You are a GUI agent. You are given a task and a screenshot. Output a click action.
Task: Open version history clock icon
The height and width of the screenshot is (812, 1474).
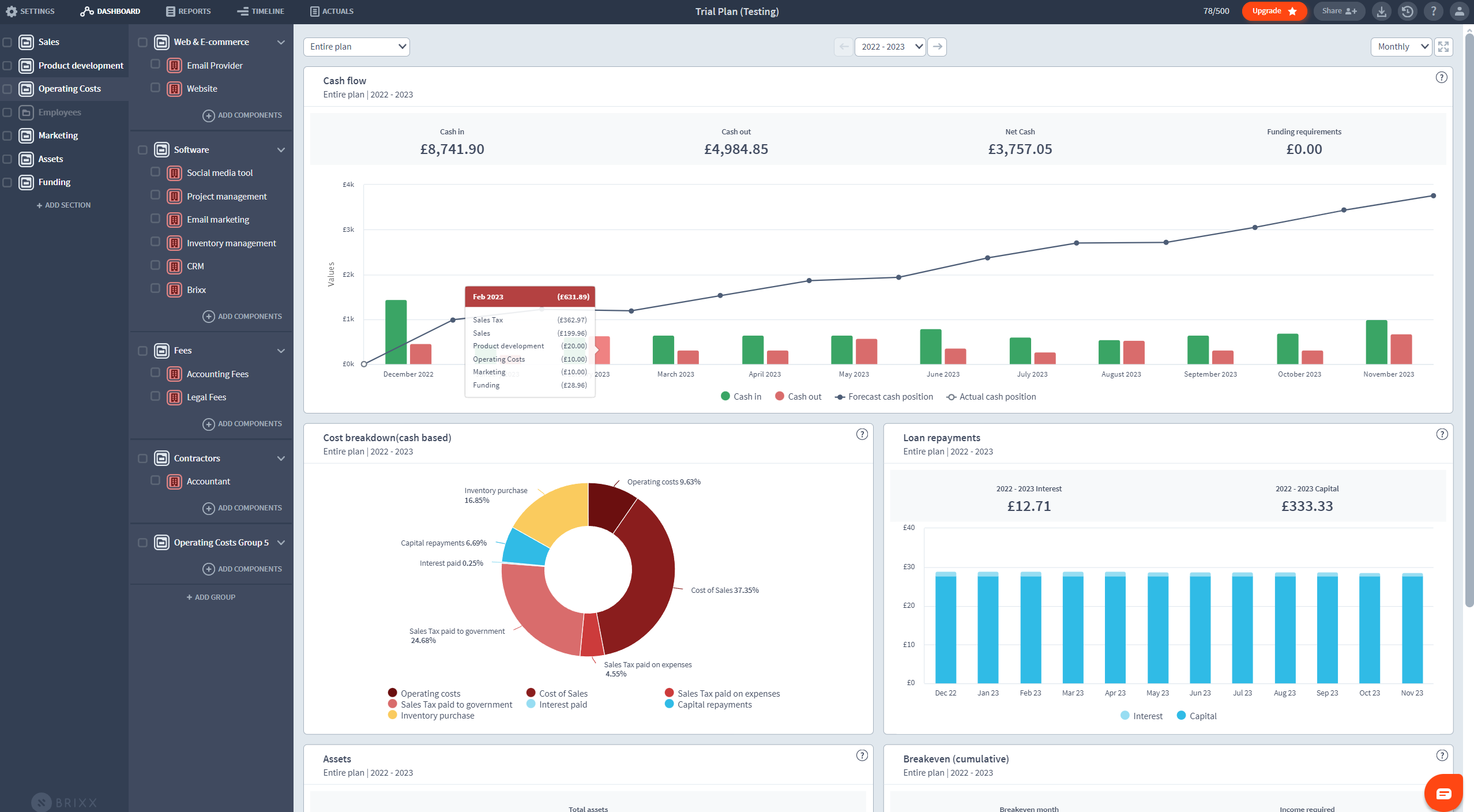(1407, 12)
